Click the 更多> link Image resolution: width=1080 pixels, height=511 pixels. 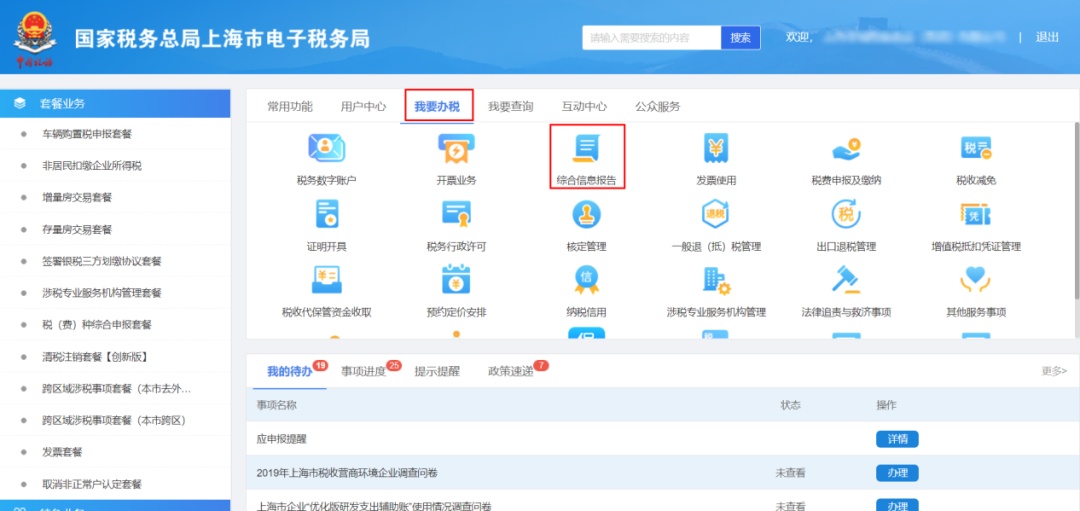point(1054,371)
